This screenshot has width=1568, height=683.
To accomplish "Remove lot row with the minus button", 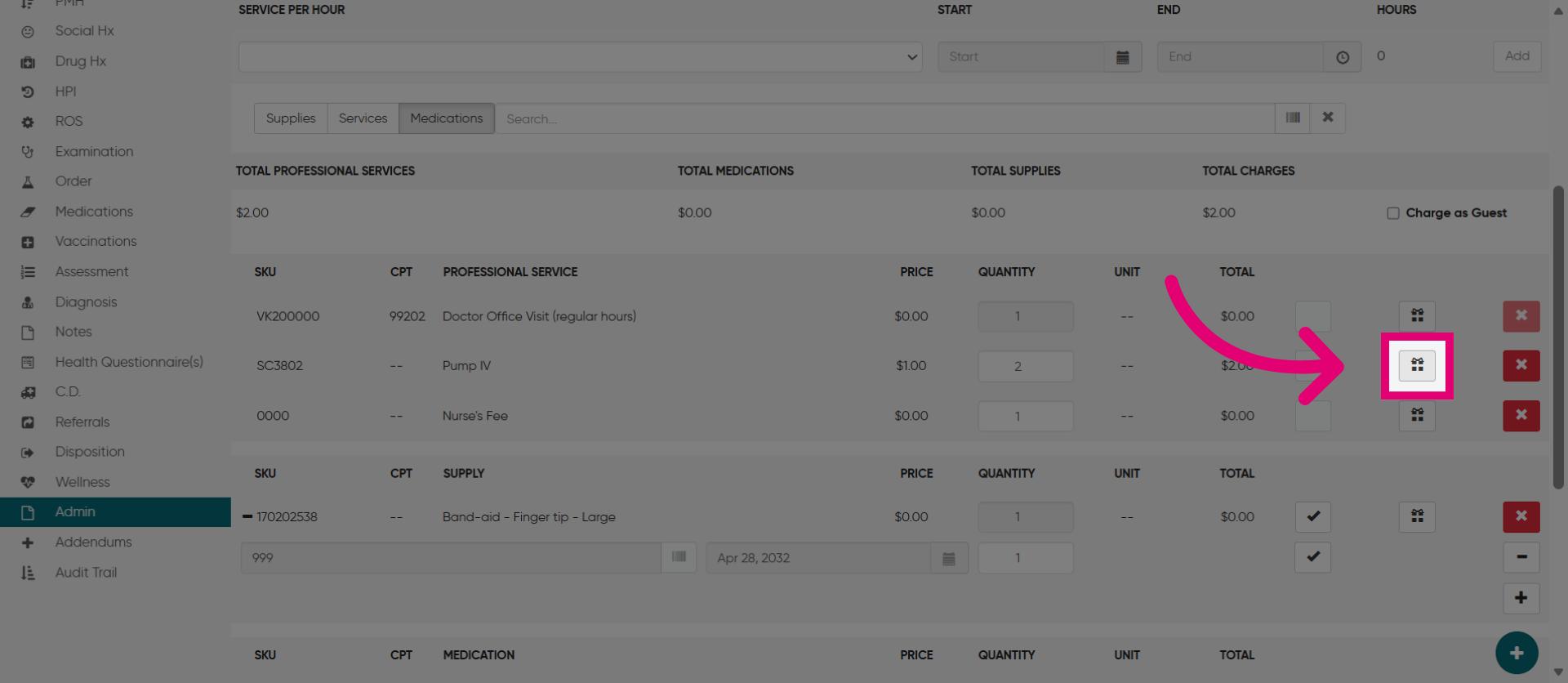I will click(x=1521, y=557).
